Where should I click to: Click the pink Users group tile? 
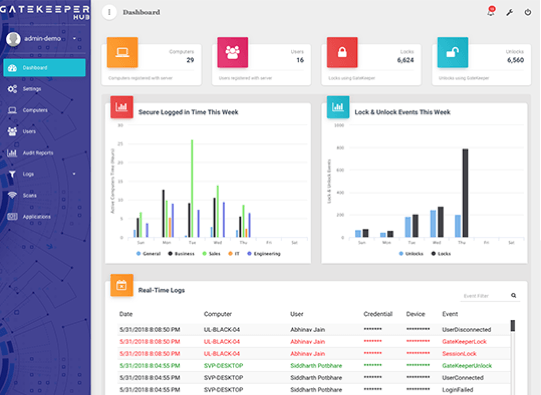(233, 52)
